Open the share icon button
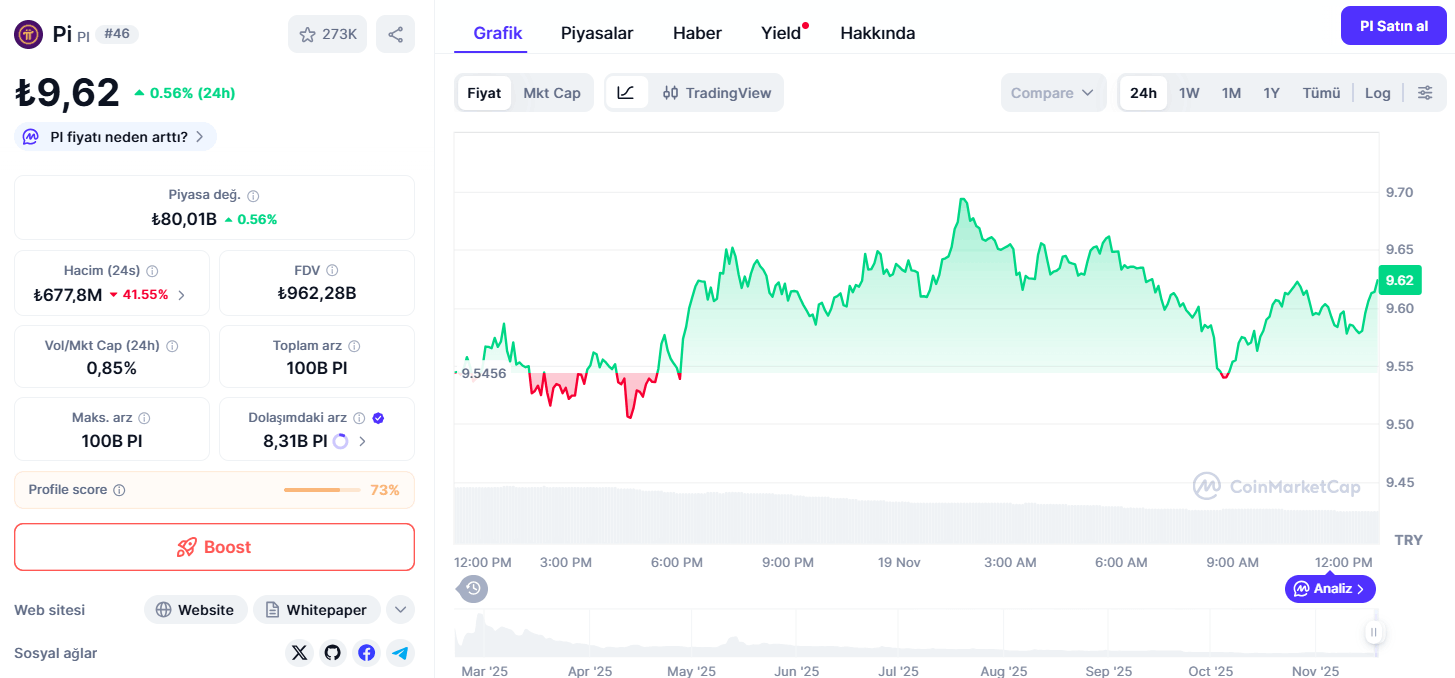 coord(395,34)
